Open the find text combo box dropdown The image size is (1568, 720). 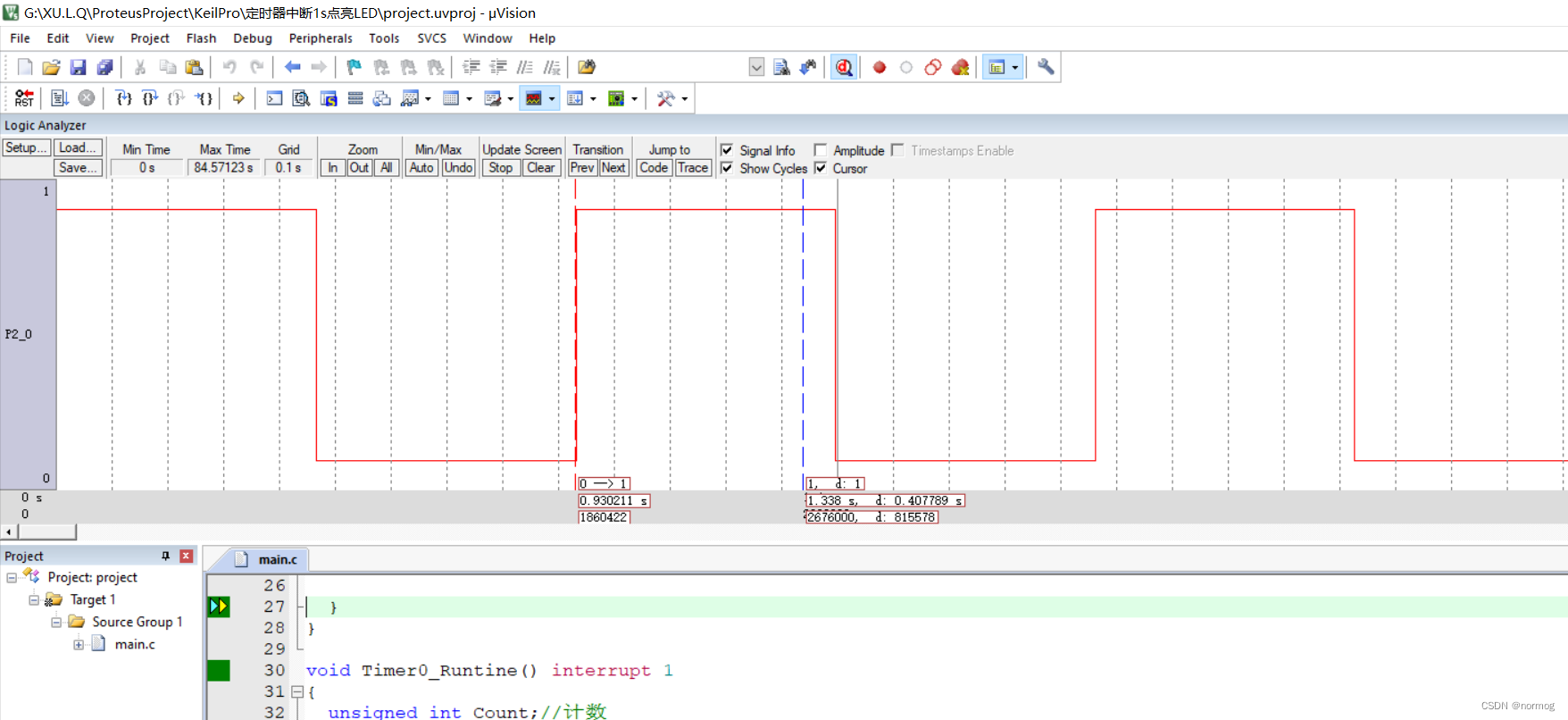(756, 67)
